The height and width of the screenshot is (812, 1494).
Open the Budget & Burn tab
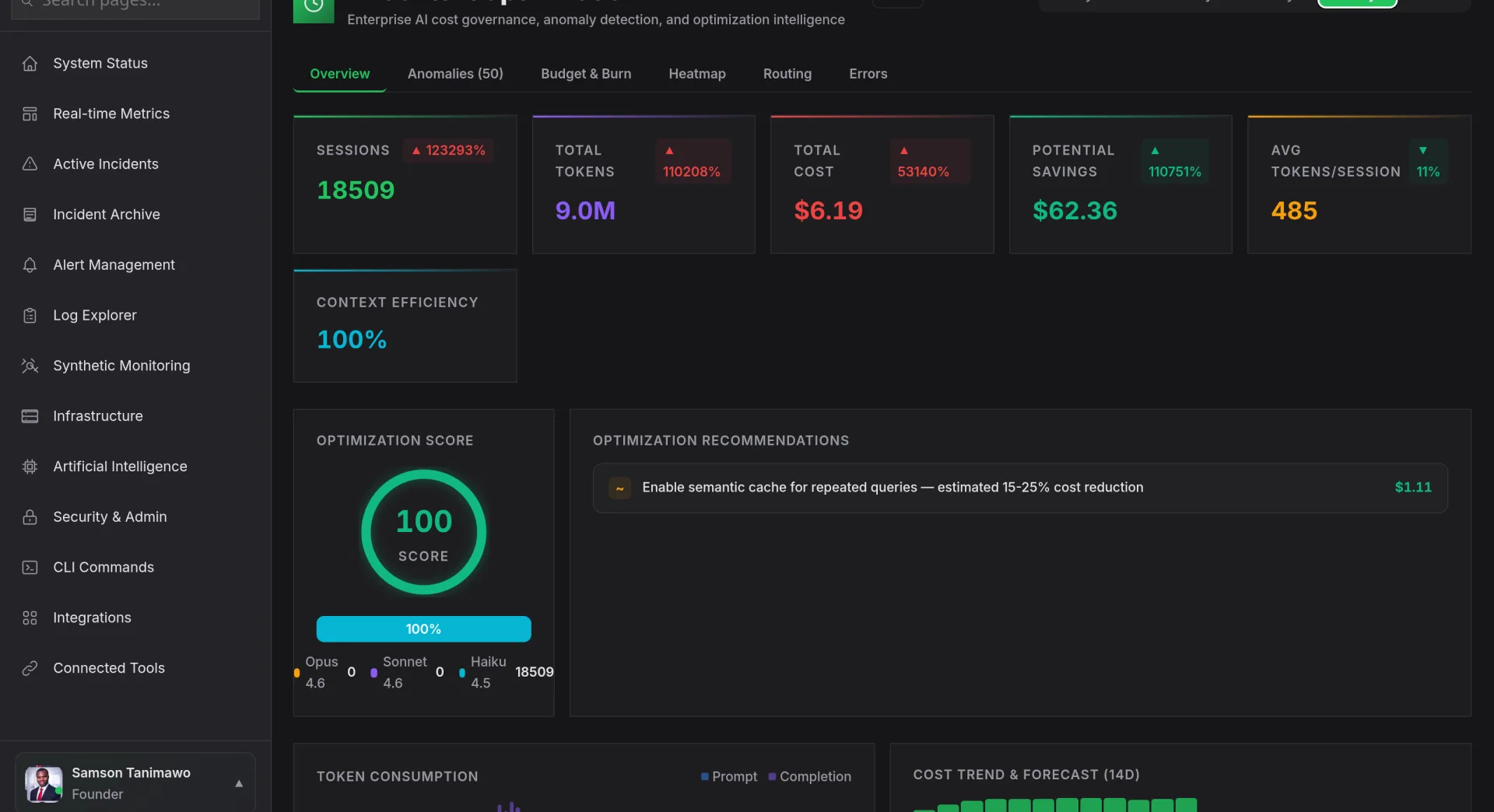coord(586,74)
